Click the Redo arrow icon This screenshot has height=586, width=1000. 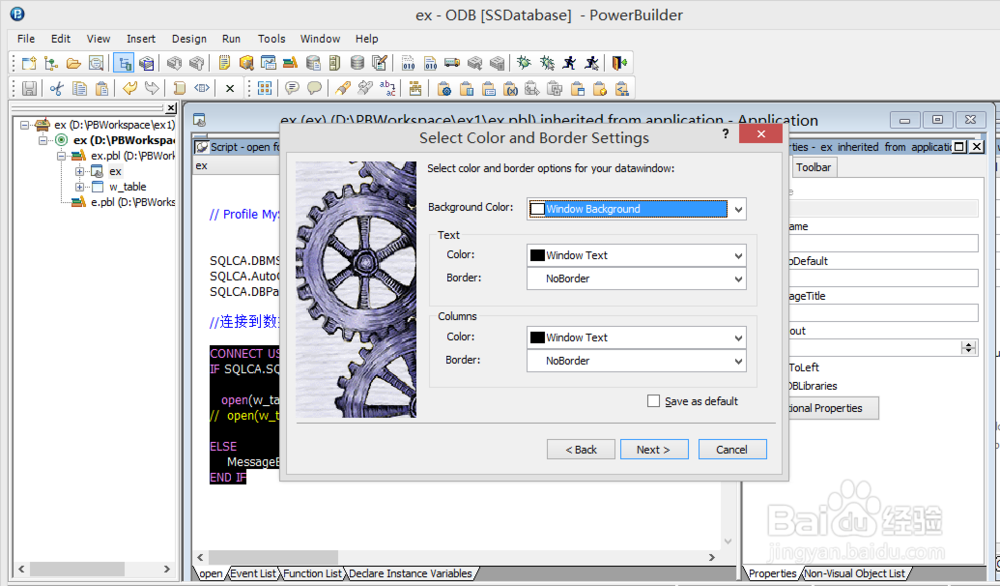point(152,88)
